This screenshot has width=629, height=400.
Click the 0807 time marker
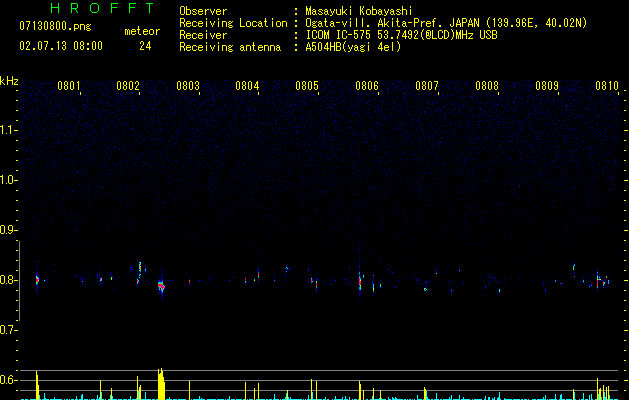[427, 85]
